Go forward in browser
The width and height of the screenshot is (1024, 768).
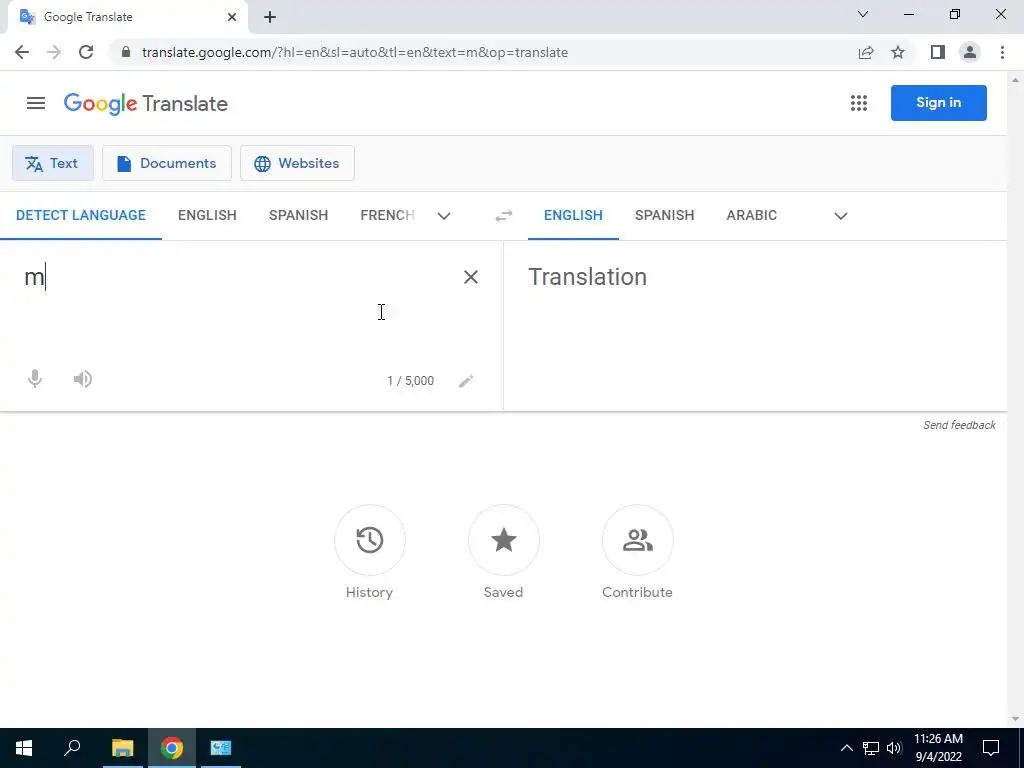pyautogui.click(x=54, y=52)
